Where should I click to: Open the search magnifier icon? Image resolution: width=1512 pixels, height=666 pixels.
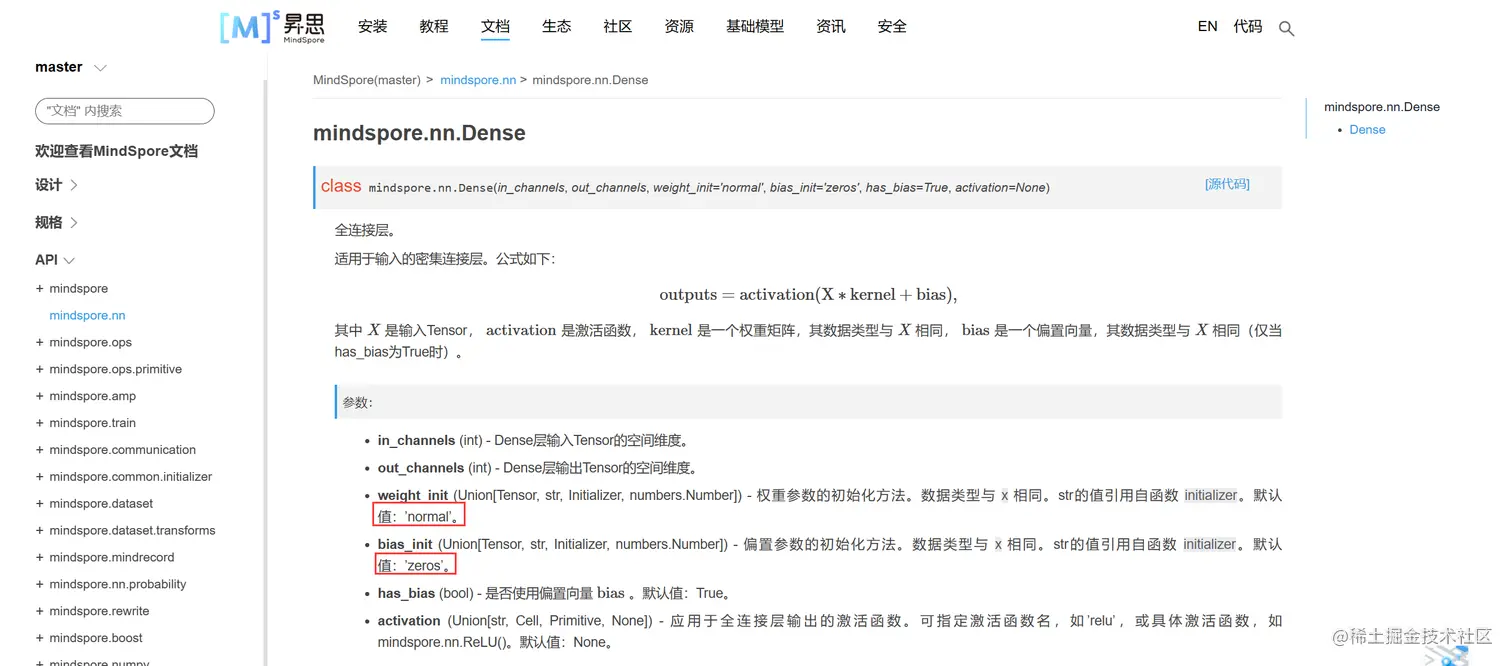tap(1286, 29)
